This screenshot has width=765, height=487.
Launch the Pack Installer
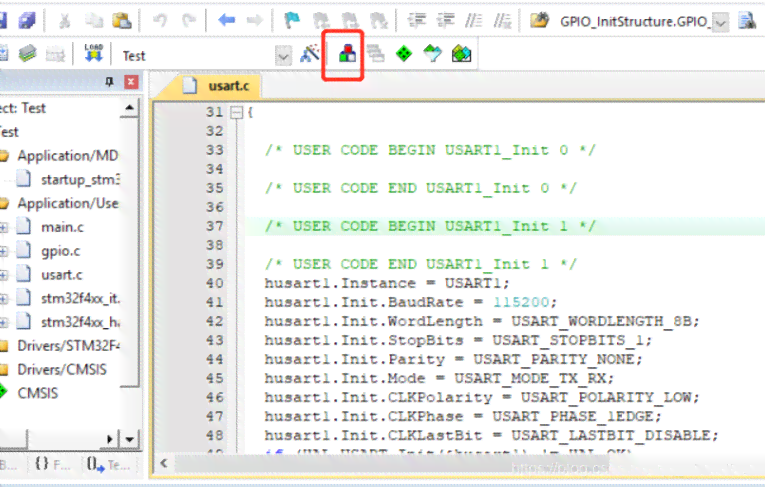coord(461,54)
